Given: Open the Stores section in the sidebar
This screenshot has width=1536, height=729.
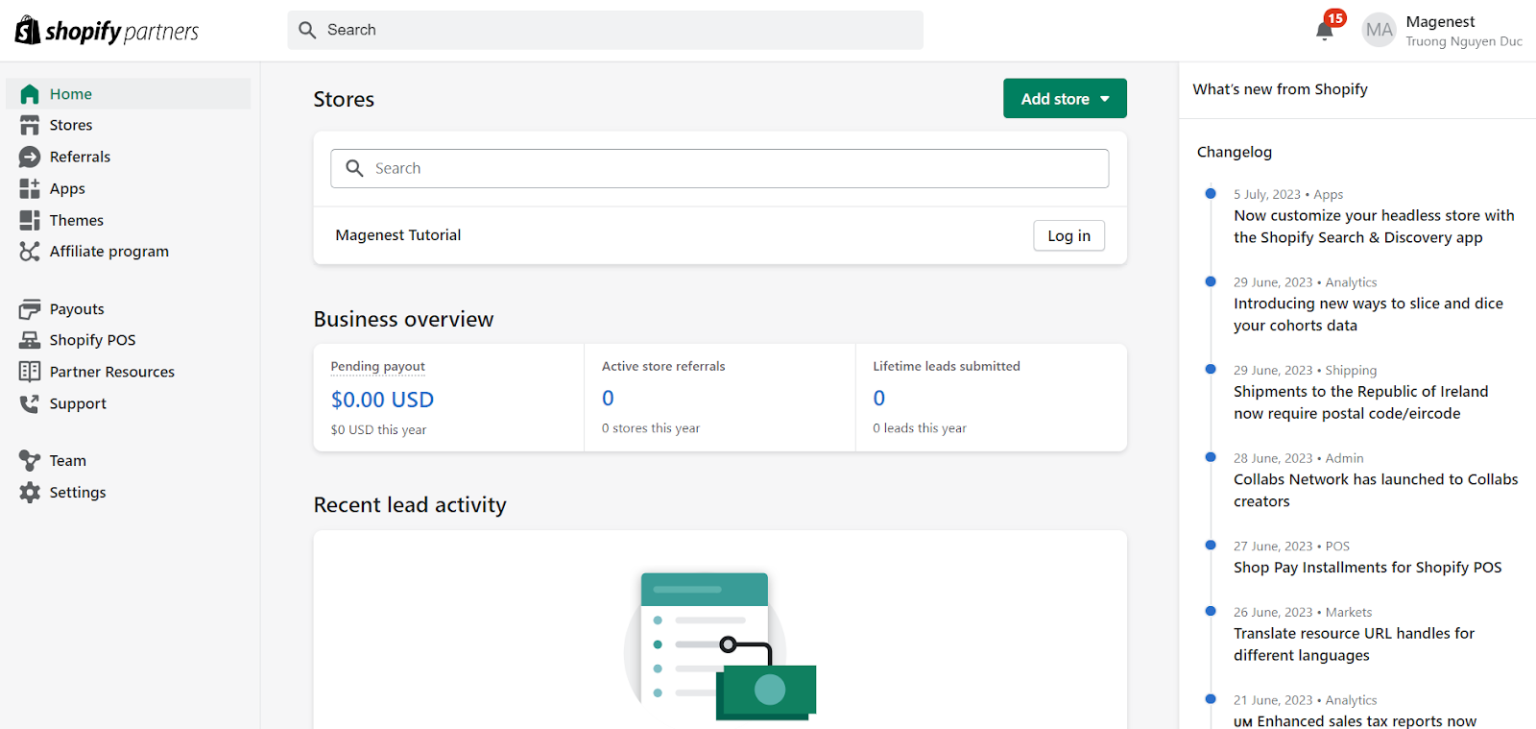Looking at the screenshot, I should click(72, 124).
